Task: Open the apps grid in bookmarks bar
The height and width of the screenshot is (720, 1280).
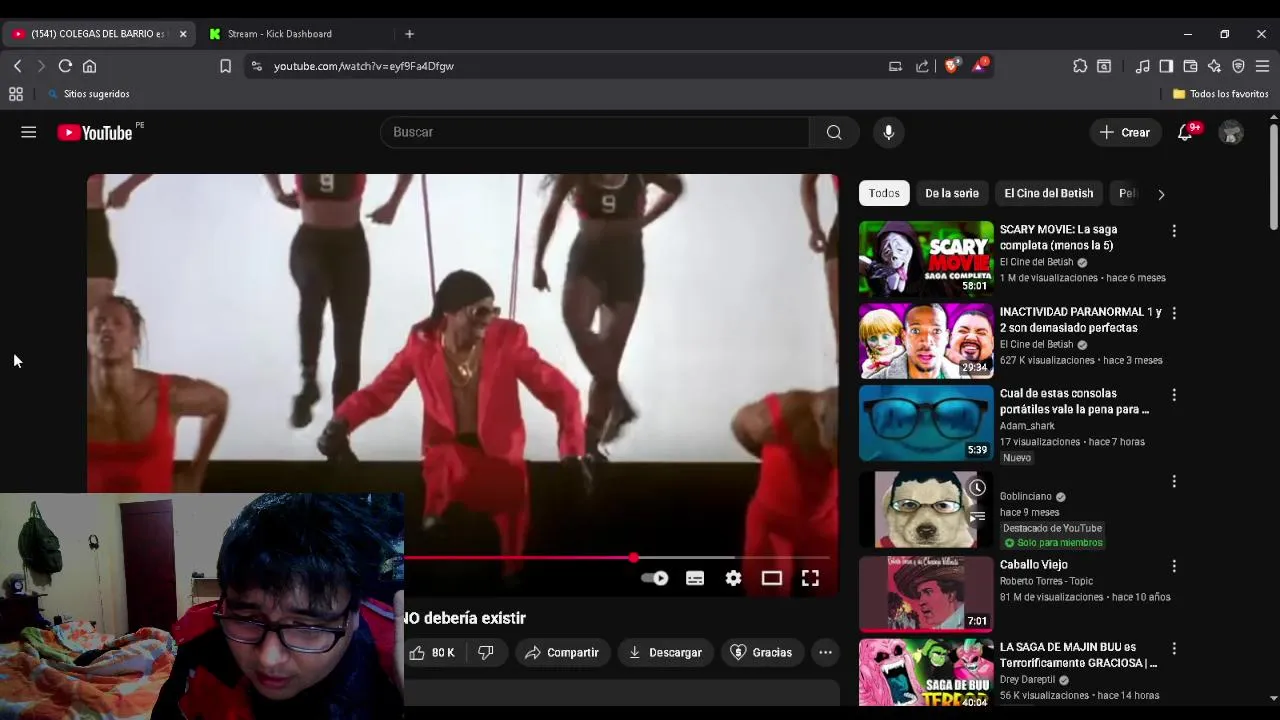Action: coord(15,94)
